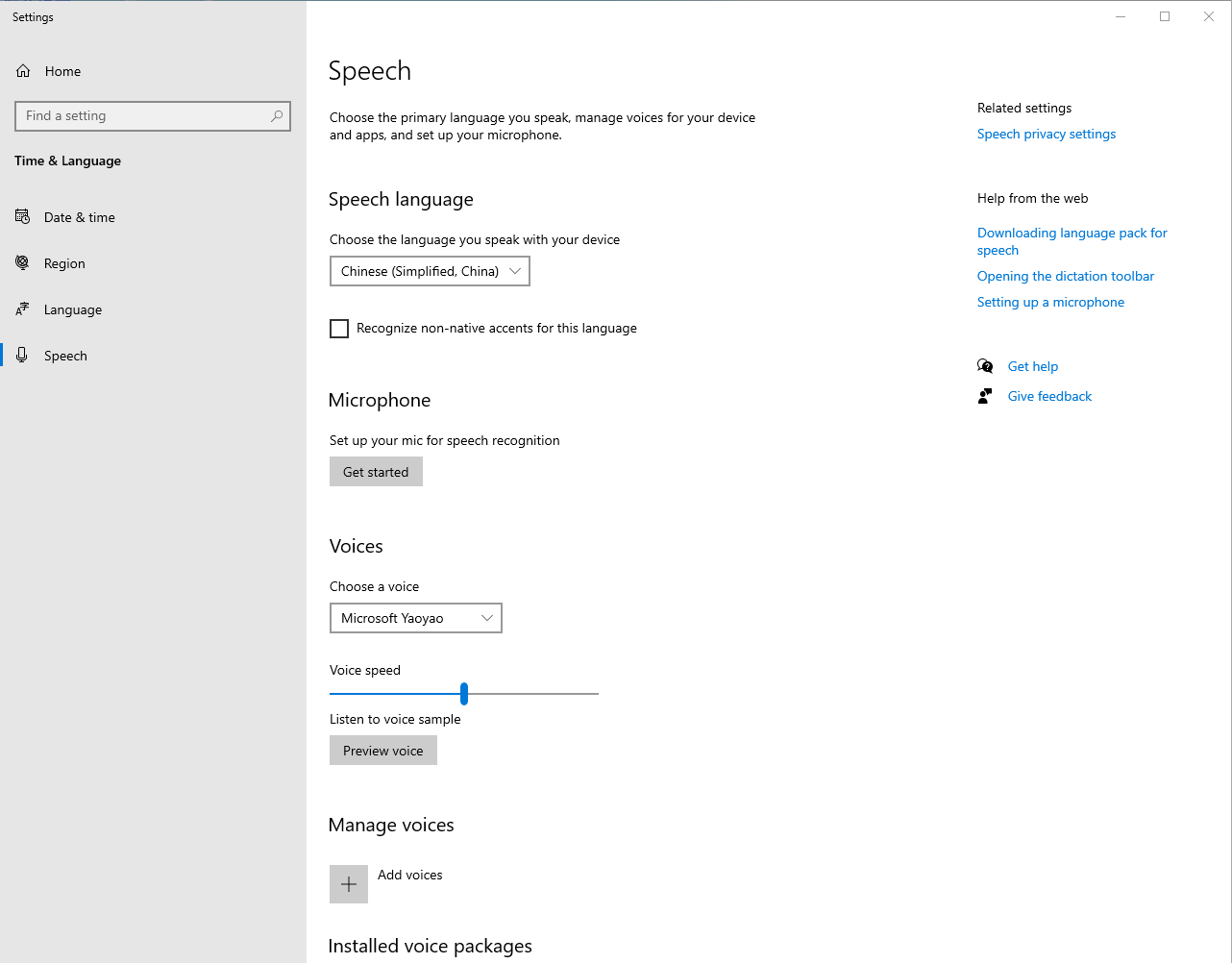1232x963 pixels.
Task: Open the Chinese (Simplified, China) language selector
Action: pyautogui.click(x=429, y=270)
